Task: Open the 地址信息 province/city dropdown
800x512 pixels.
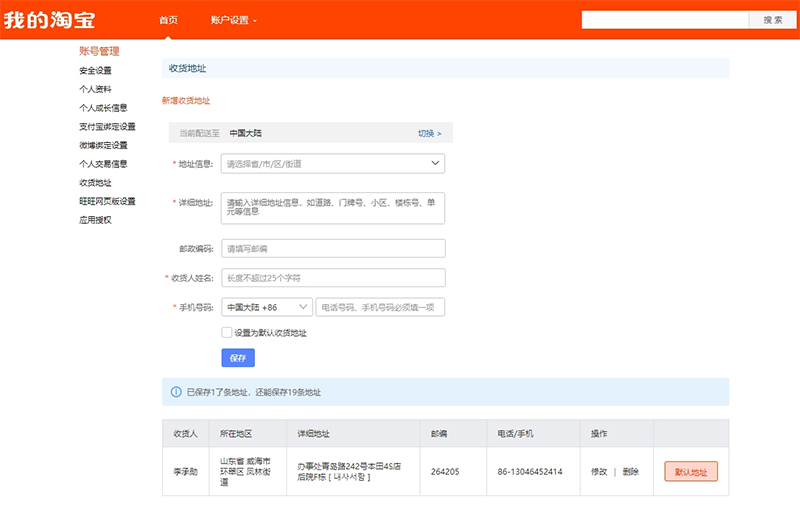Action: point(333,164)
